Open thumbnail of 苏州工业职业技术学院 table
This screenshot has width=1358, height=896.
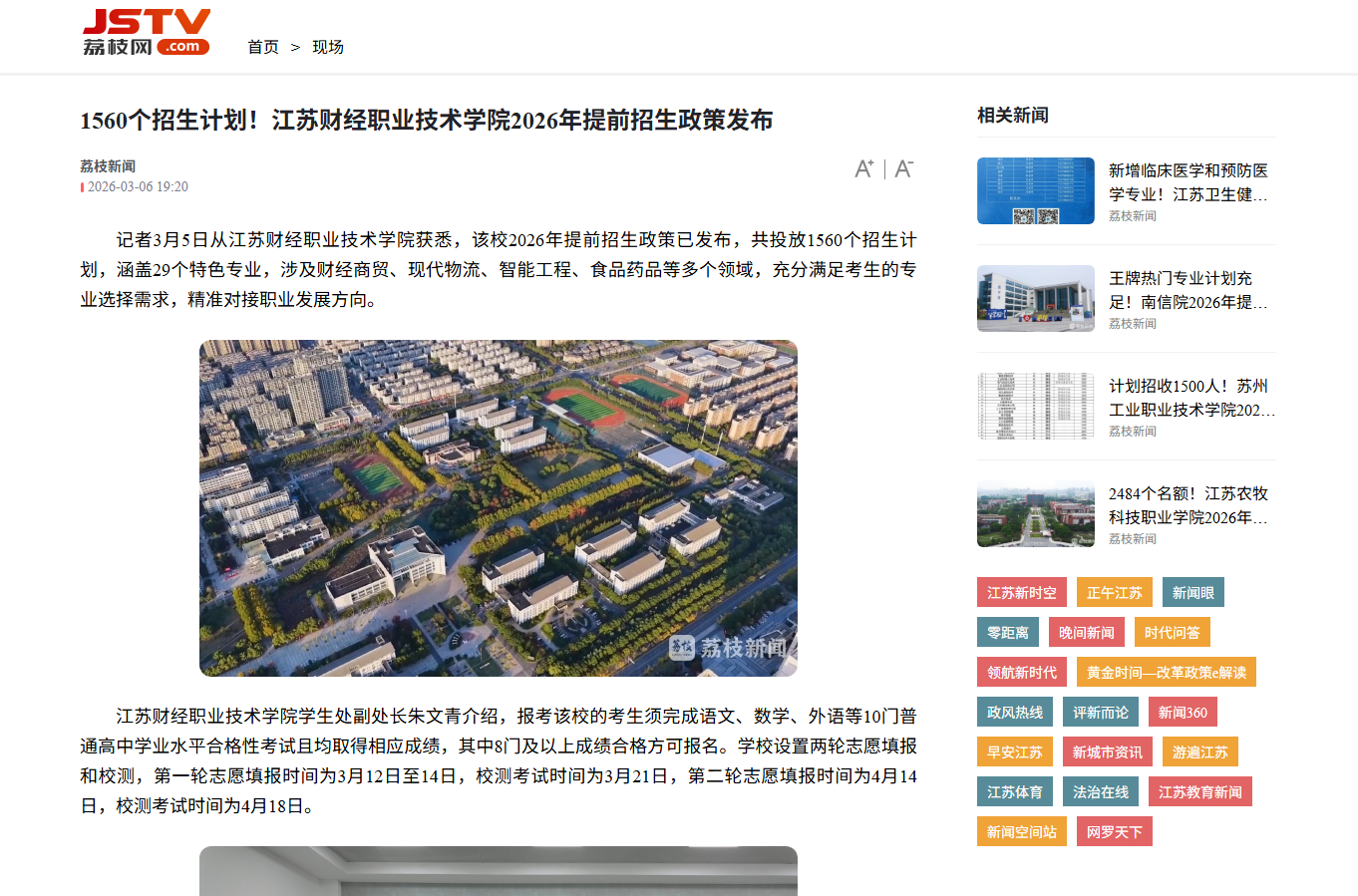[x=1036, y=407]
